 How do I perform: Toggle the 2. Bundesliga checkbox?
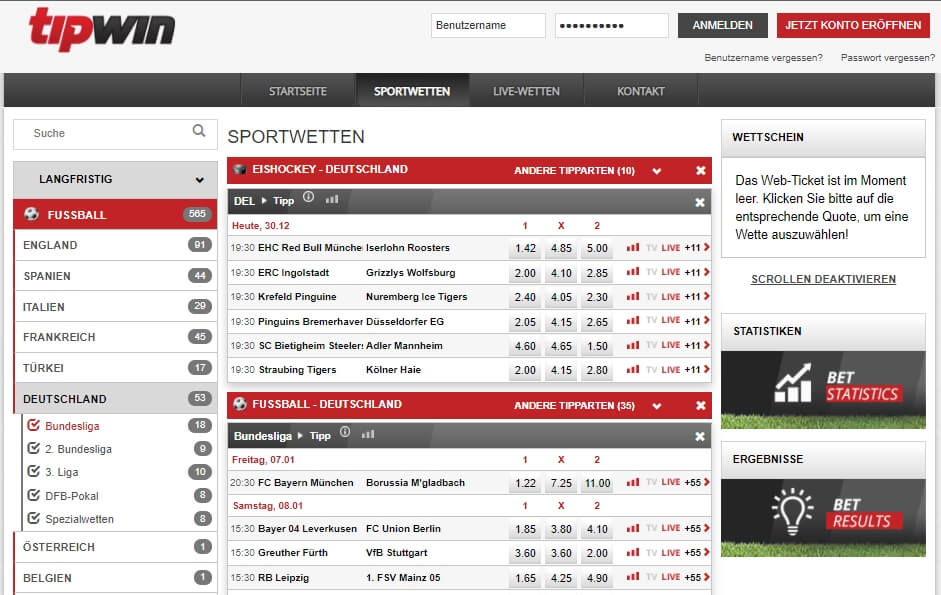coord(34,448)
